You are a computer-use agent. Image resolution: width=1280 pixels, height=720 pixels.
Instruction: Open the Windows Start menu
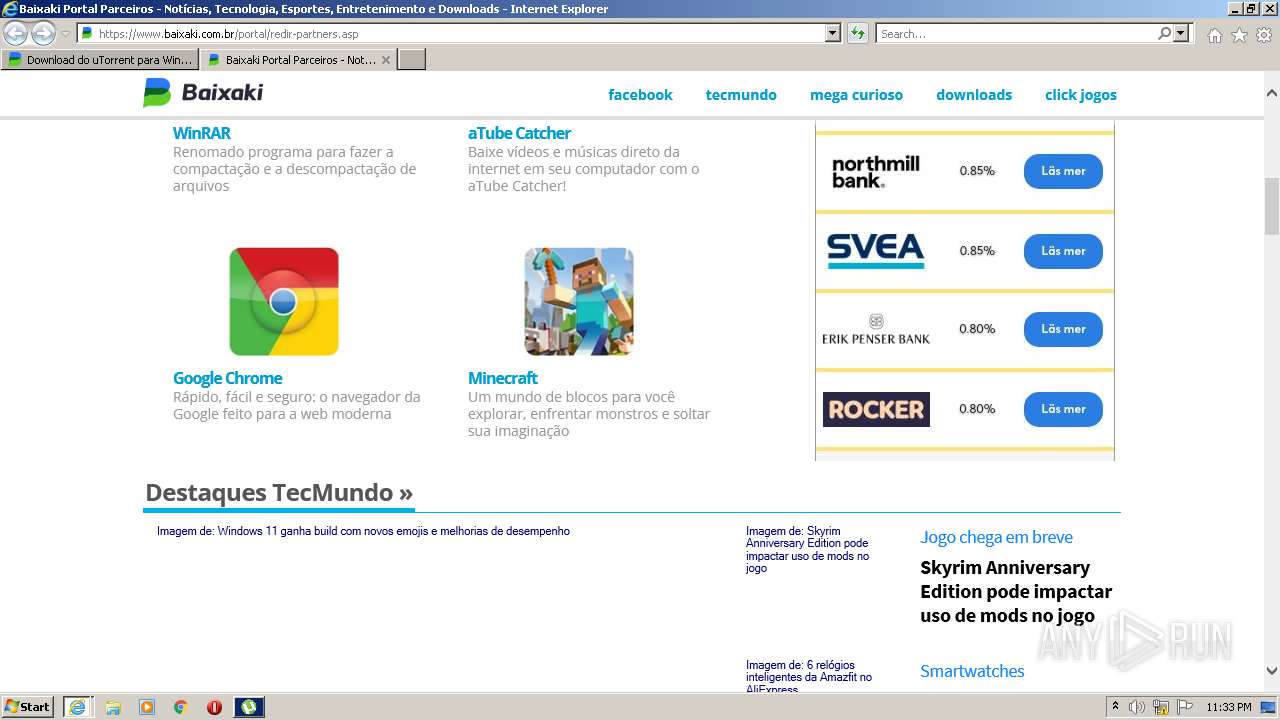coord(28,707)
